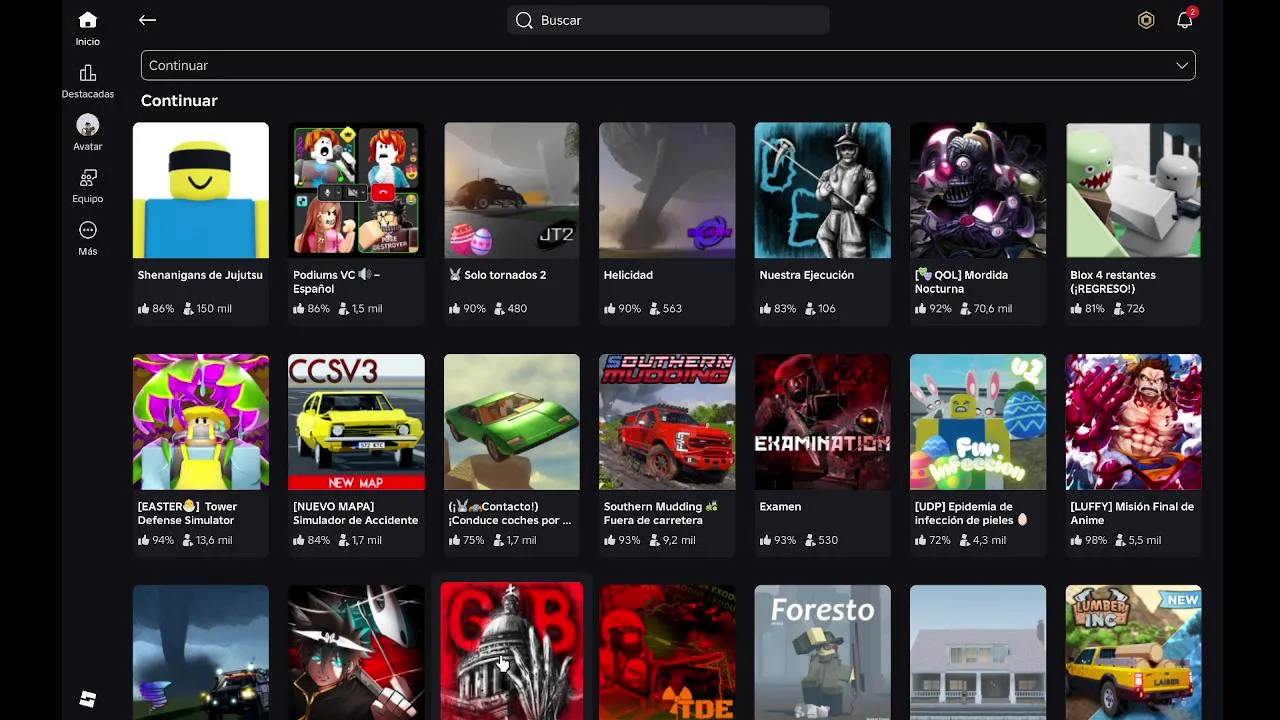1280x720 pixels.
Task: Open Destacadas charts icon in sidebar
Action: point(88,73)
